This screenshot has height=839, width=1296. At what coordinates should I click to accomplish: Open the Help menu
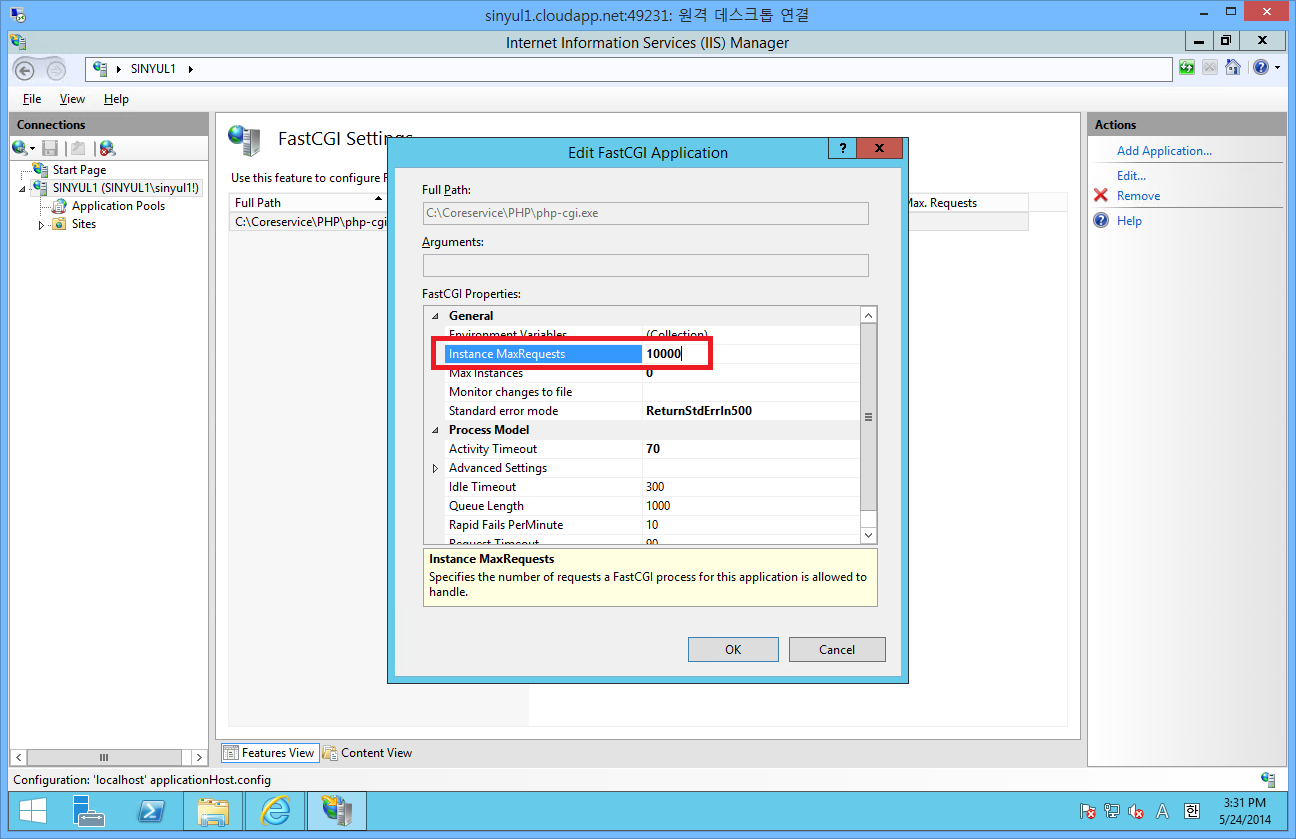tap(116, 99)
